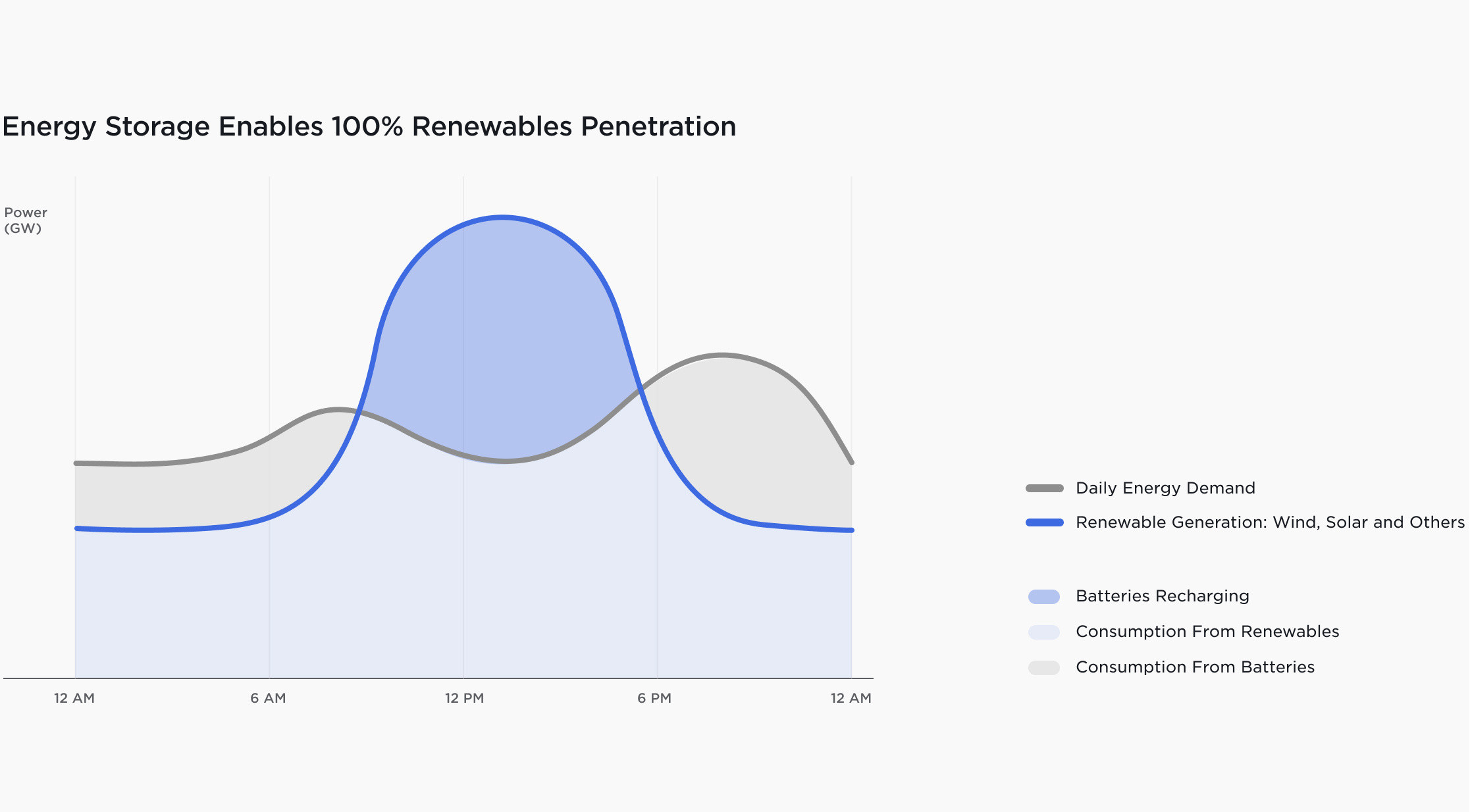Screen dimensions: 1470x812
Task: Click the Batteries Recharging legend swatch
Action: click(1044, 597)
